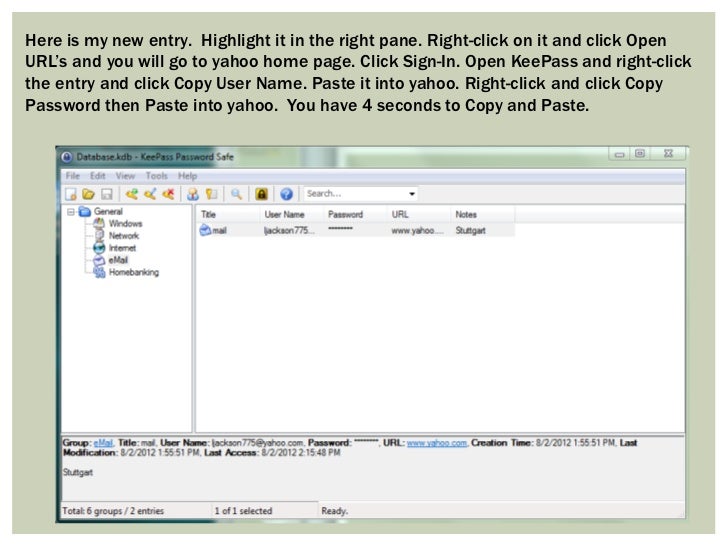Open the Help menu
This screenshot has height=546, width=728.
[x=188, y=176]
